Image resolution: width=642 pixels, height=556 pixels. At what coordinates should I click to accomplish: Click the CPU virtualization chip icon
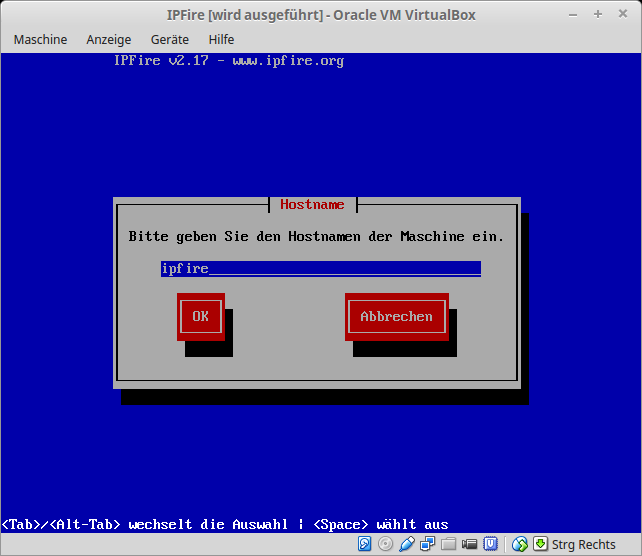pyautogui.click(x=490, y=544)
